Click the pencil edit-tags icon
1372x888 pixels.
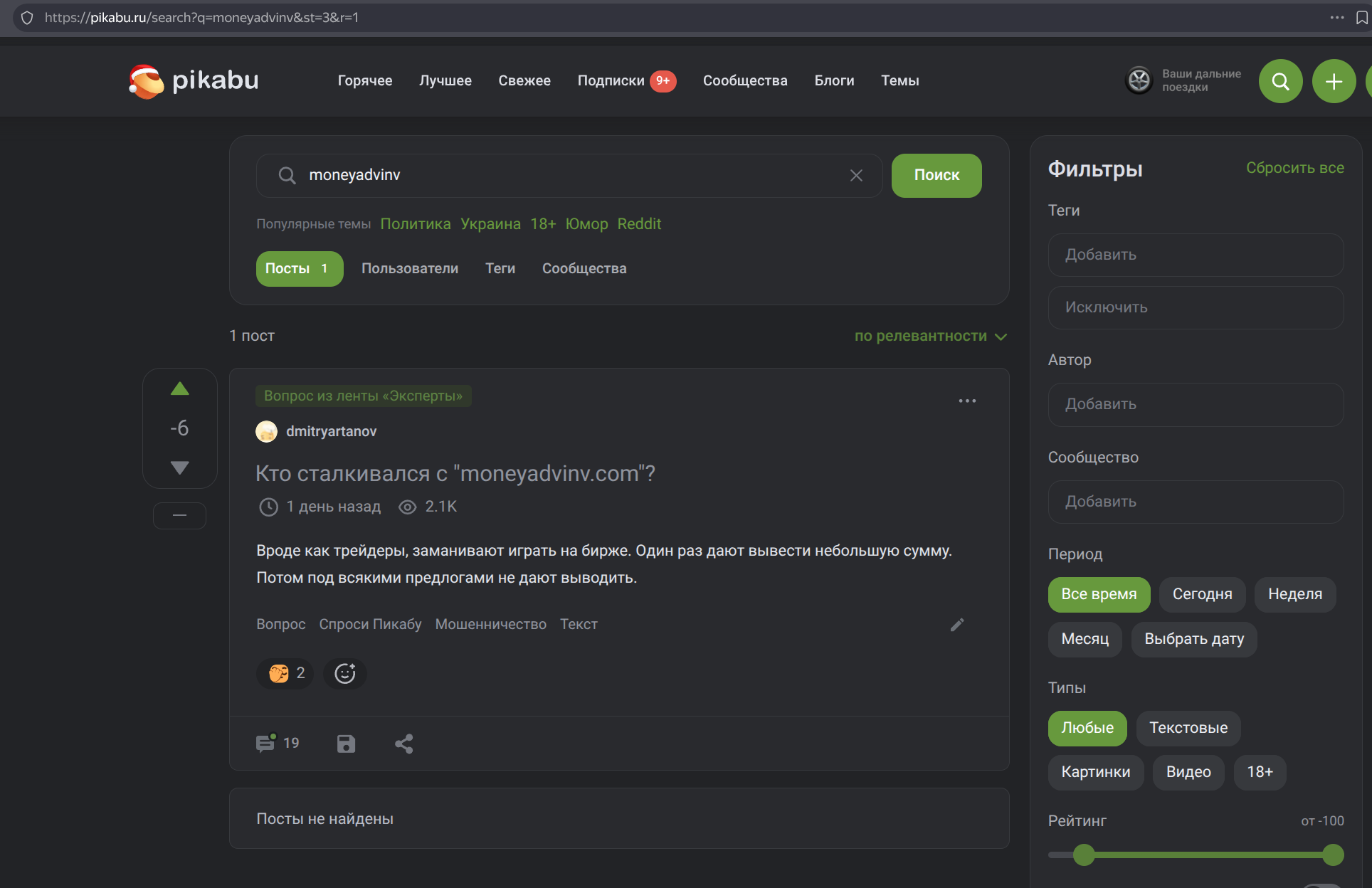tap(957, 624)
